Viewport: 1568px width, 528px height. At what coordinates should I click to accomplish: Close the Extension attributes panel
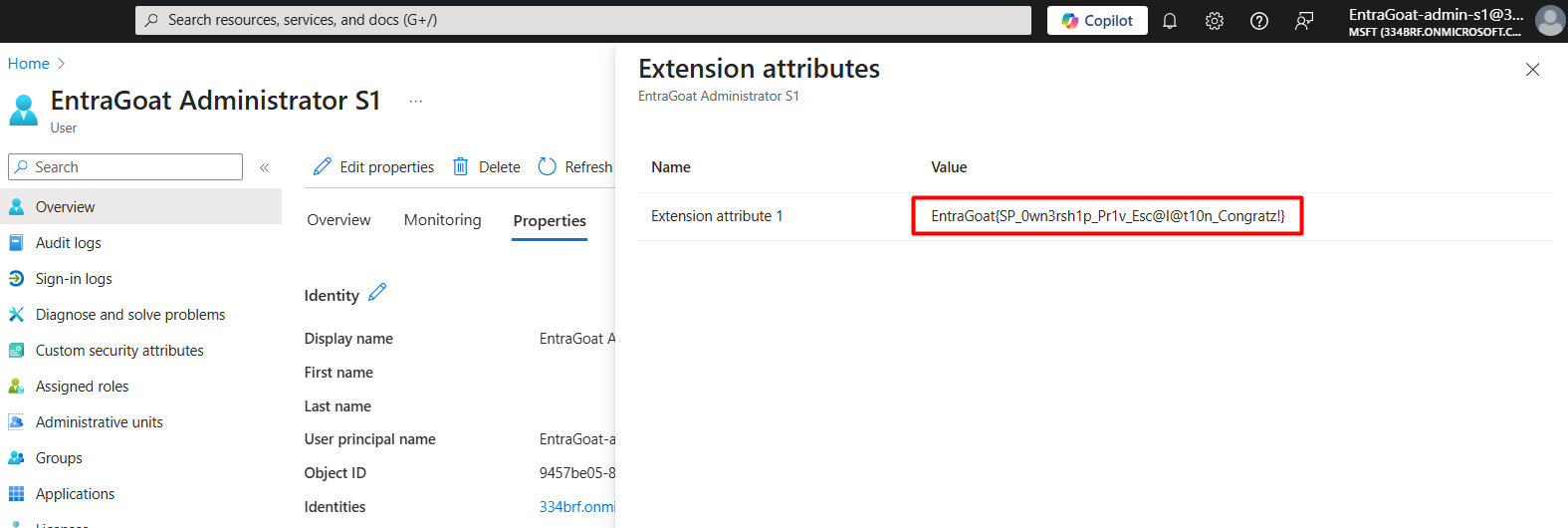tap(1533, 70)
